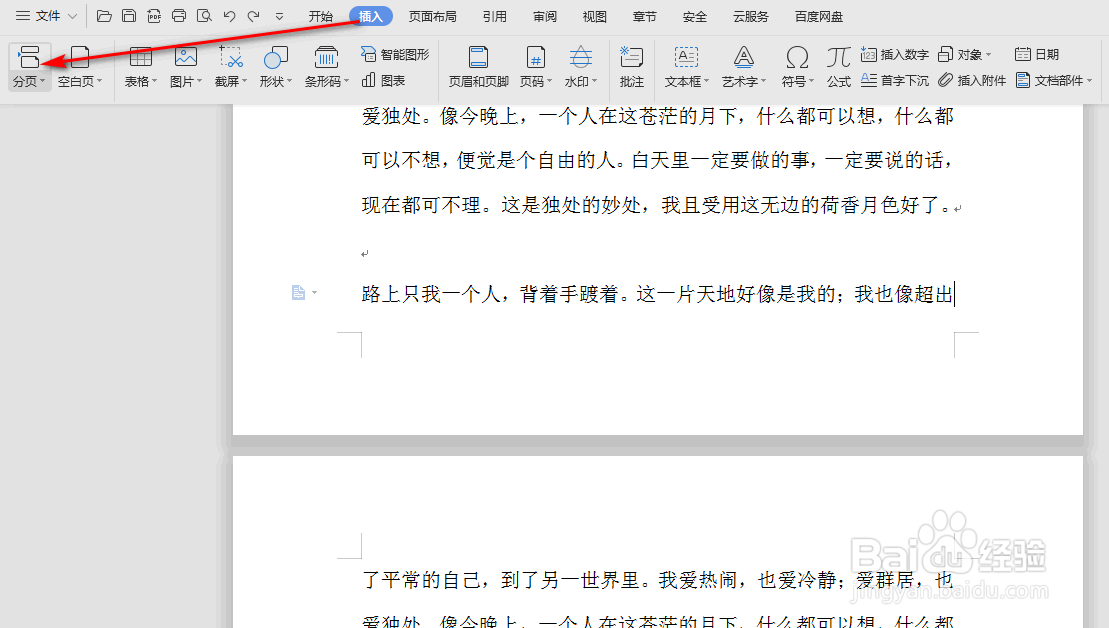Image resolution: width=1109 pixels, height=628 pixels.
Task: Switch to the 安全 tab
Action: coord(695,16)
